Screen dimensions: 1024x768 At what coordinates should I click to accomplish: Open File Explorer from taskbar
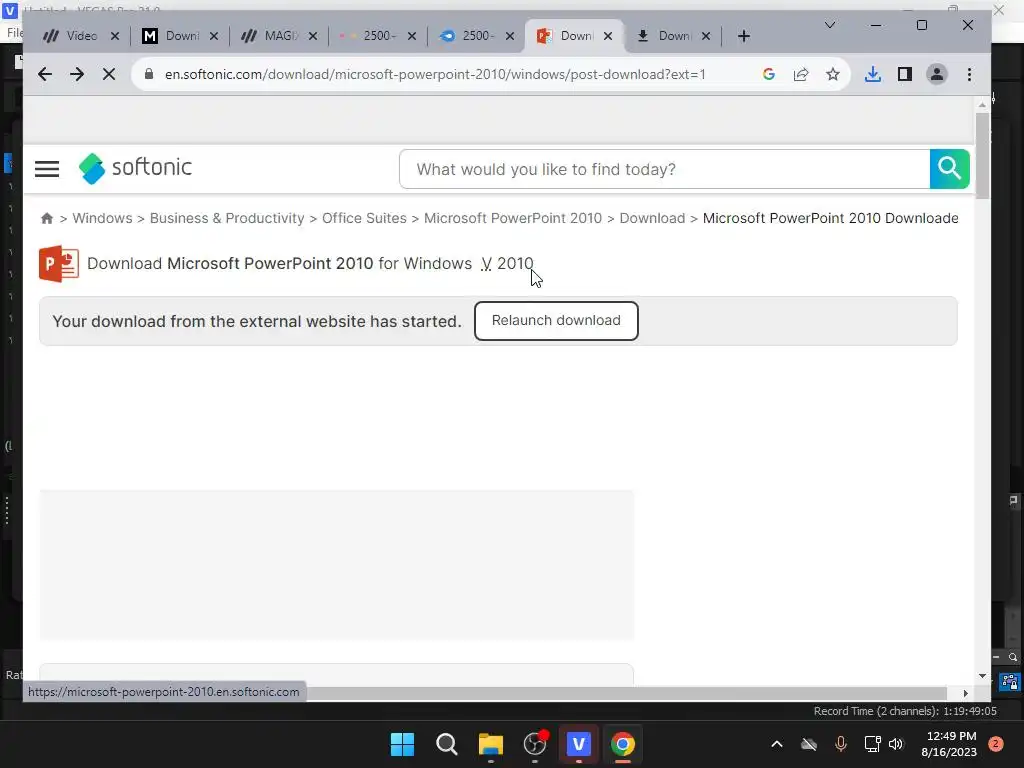490,744
